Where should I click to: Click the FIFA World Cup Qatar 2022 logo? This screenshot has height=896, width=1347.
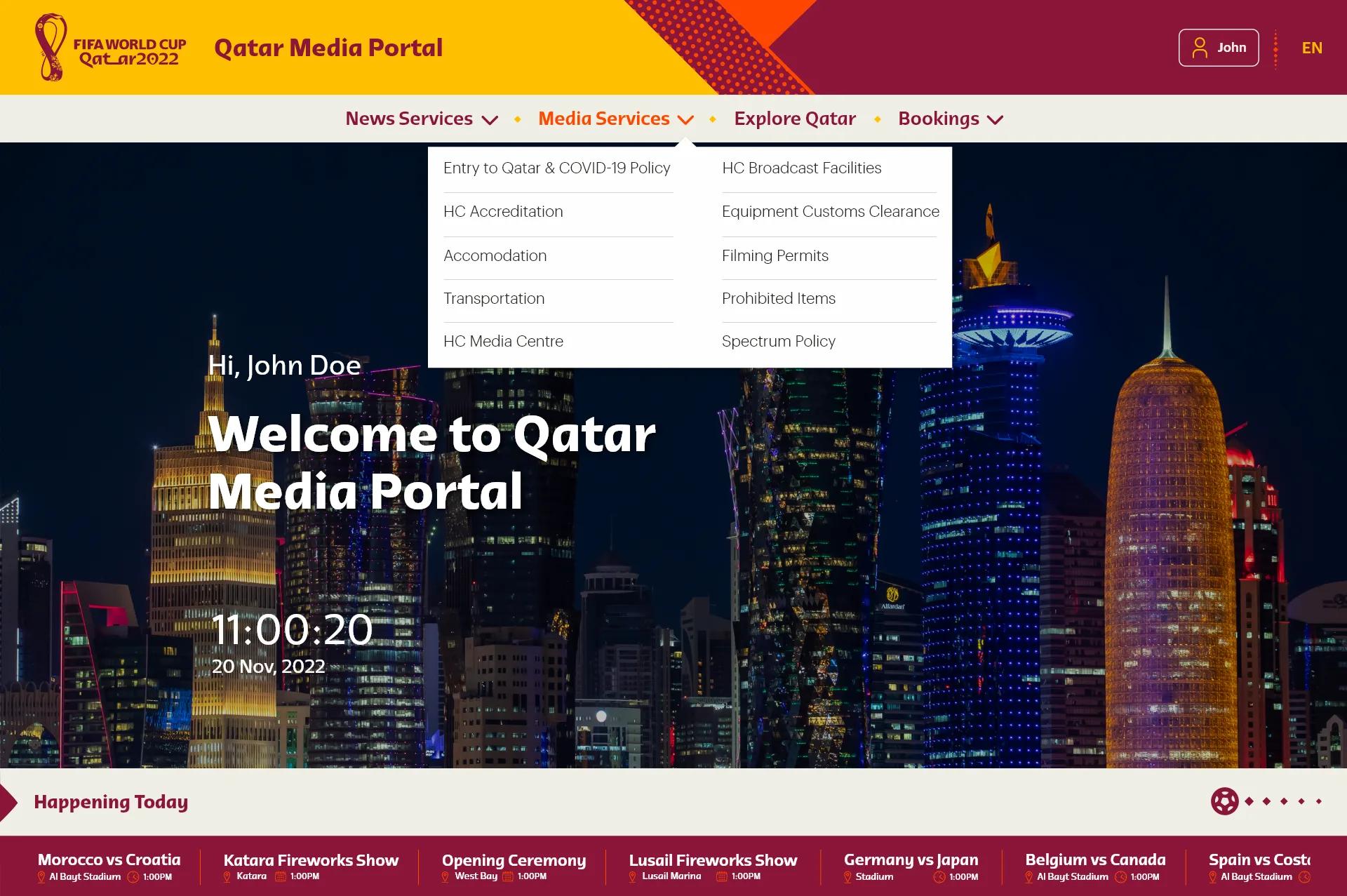click(111, 48)
